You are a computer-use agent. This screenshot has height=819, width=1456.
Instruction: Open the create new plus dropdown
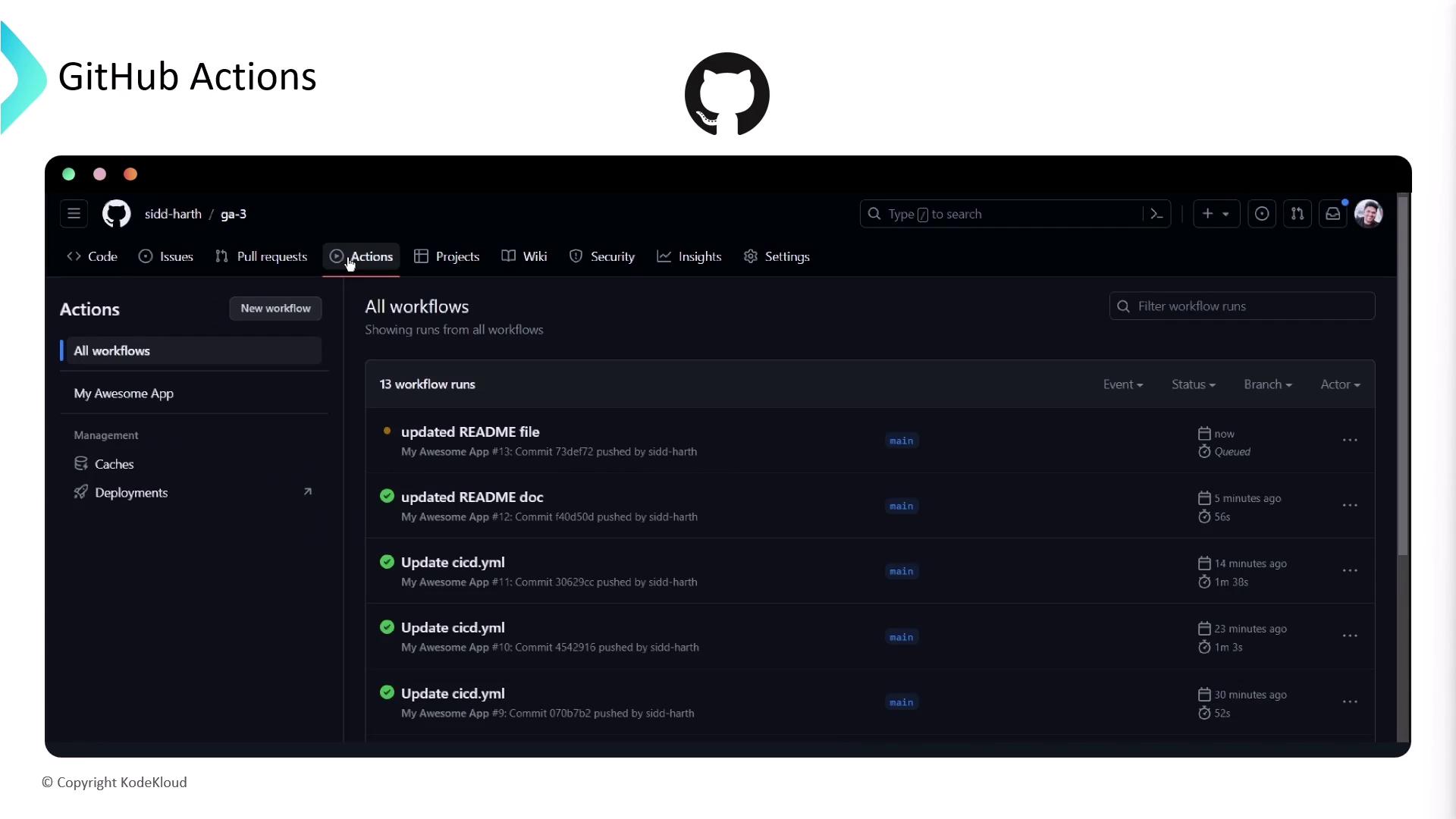(x=1216, y=214)
